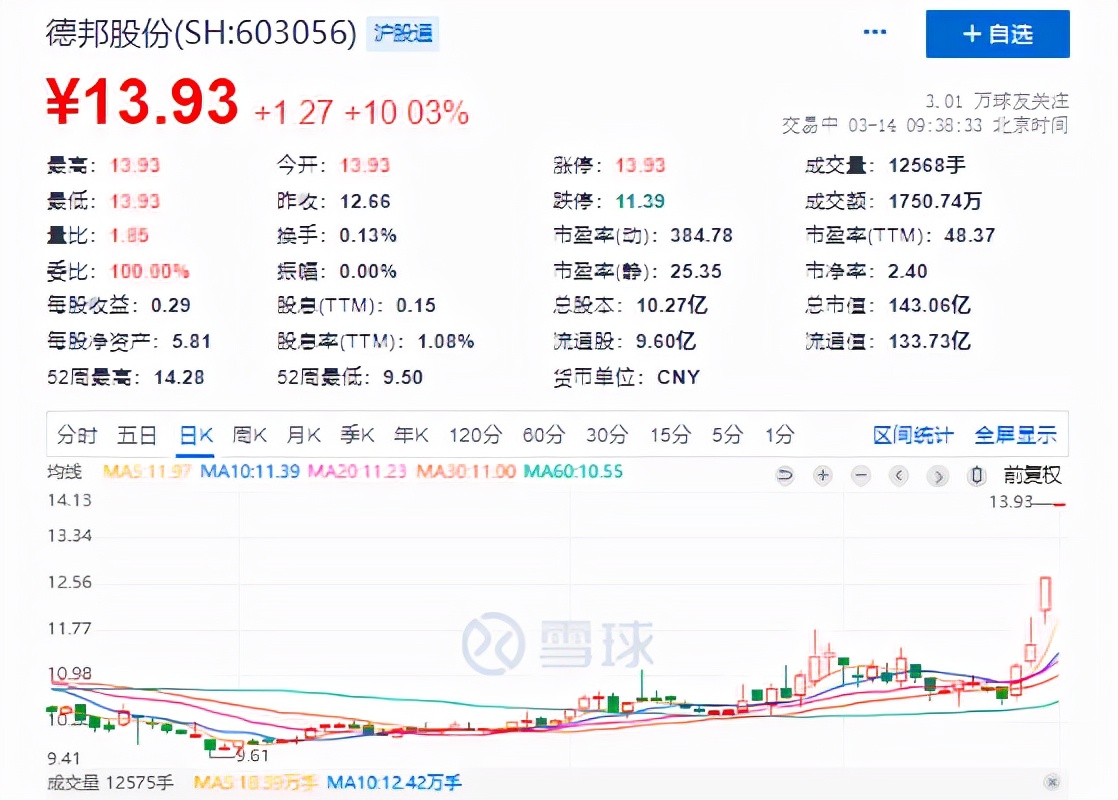Click the 52周最低 9.50 value

pyautogui.click(x=403, y=377)
